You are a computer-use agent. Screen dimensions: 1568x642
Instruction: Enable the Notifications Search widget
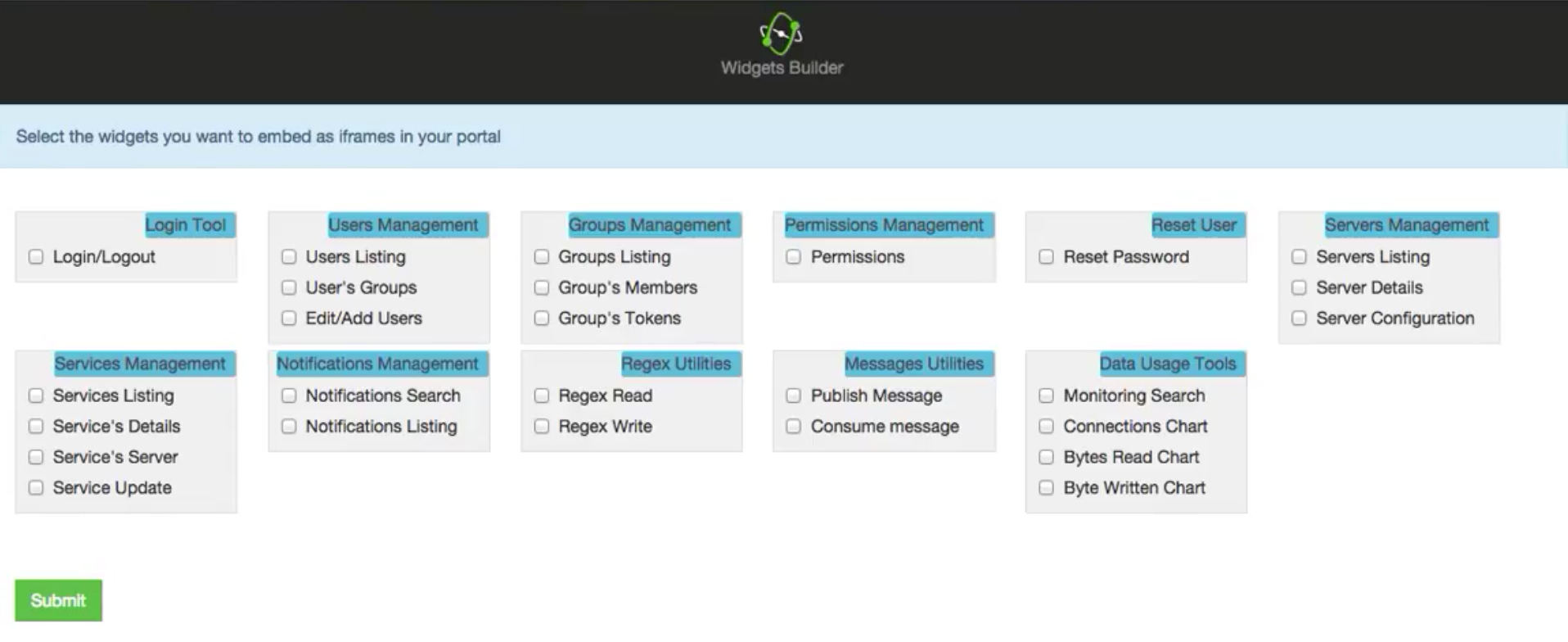(289, 396)
